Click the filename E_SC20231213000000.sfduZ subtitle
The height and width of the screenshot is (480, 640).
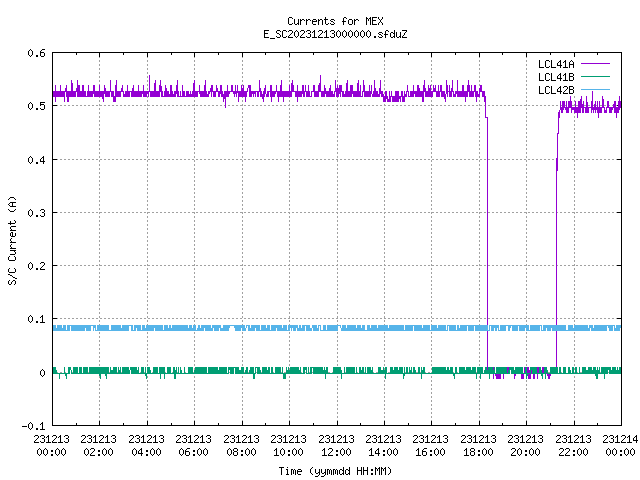(x=335, y=34)
